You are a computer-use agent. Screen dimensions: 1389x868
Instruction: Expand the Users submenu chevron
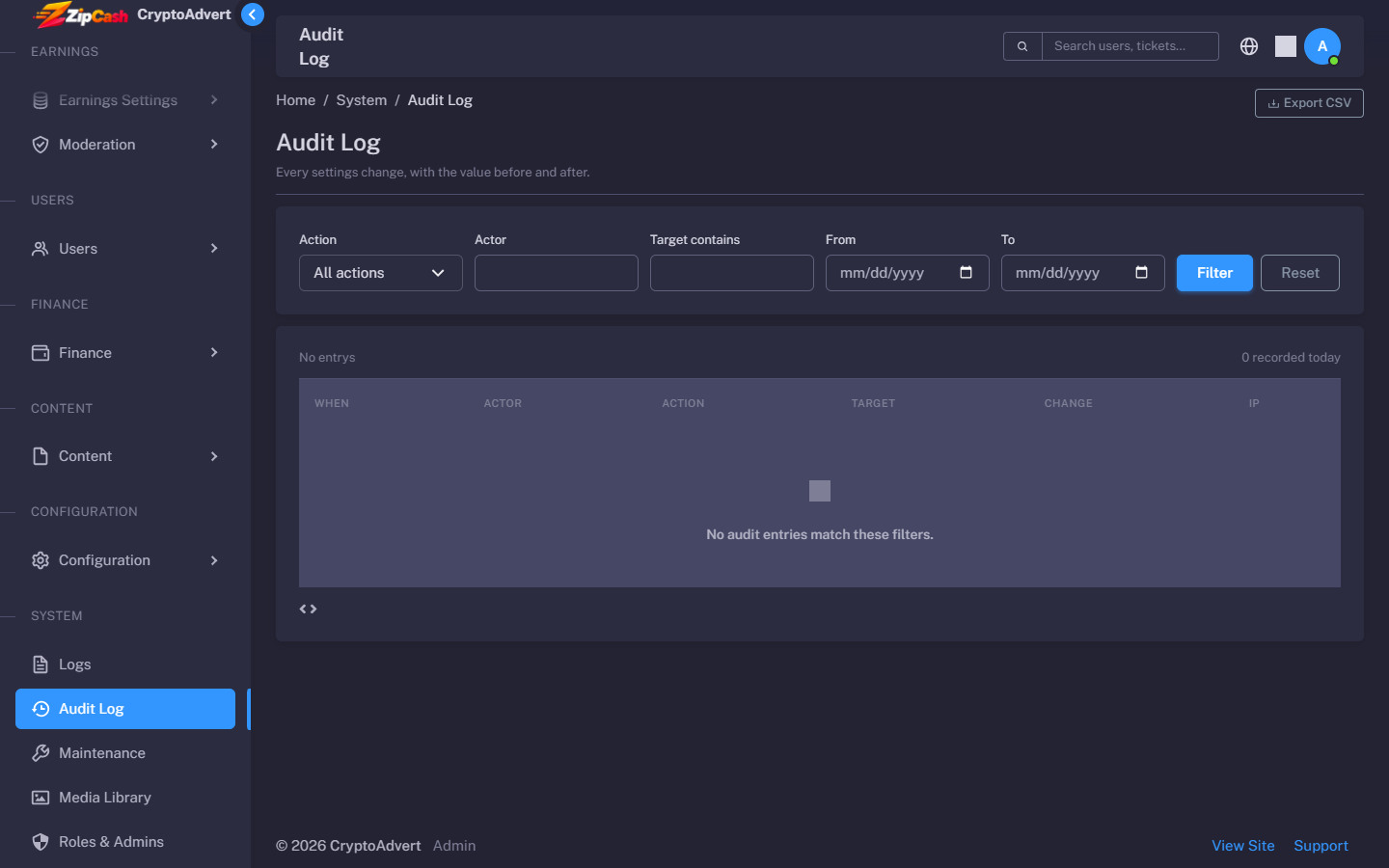point(214,249)
